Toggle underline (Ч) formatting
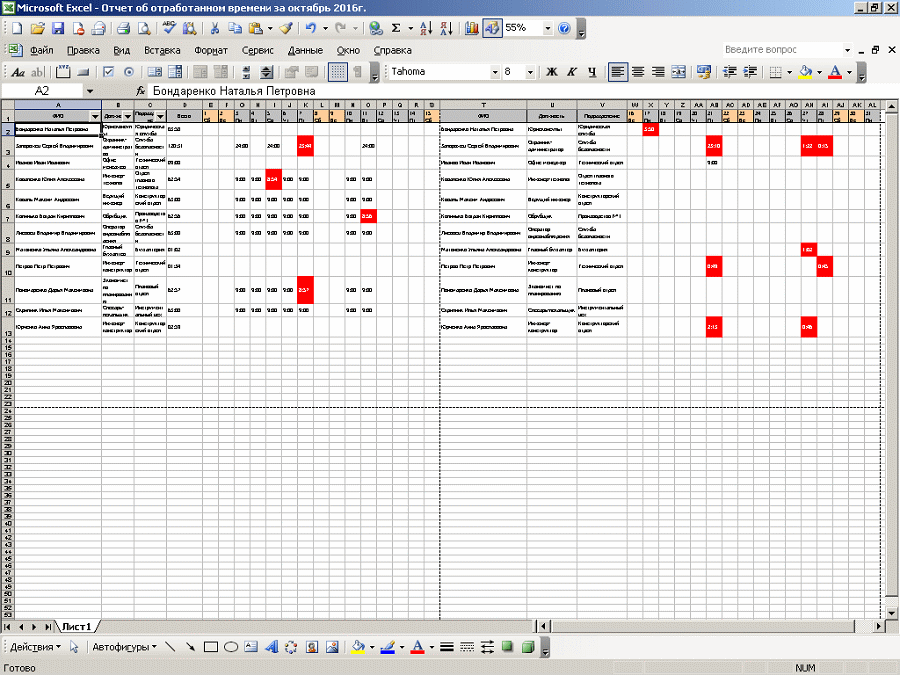This screenshot has height=675, width=900. 592,72
